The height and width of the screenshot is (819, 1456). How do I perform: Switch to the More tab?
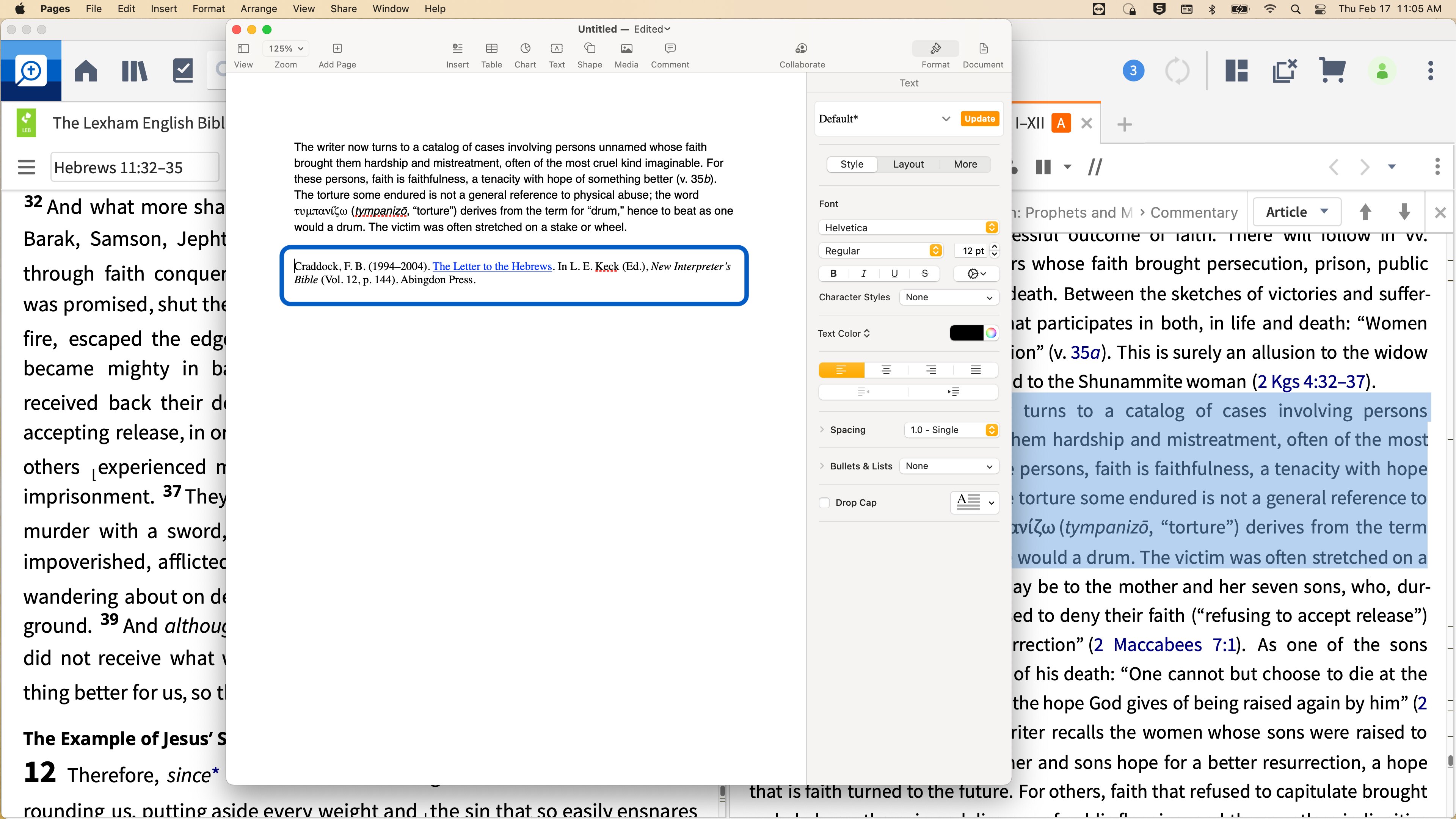click(x=965, y=164)
